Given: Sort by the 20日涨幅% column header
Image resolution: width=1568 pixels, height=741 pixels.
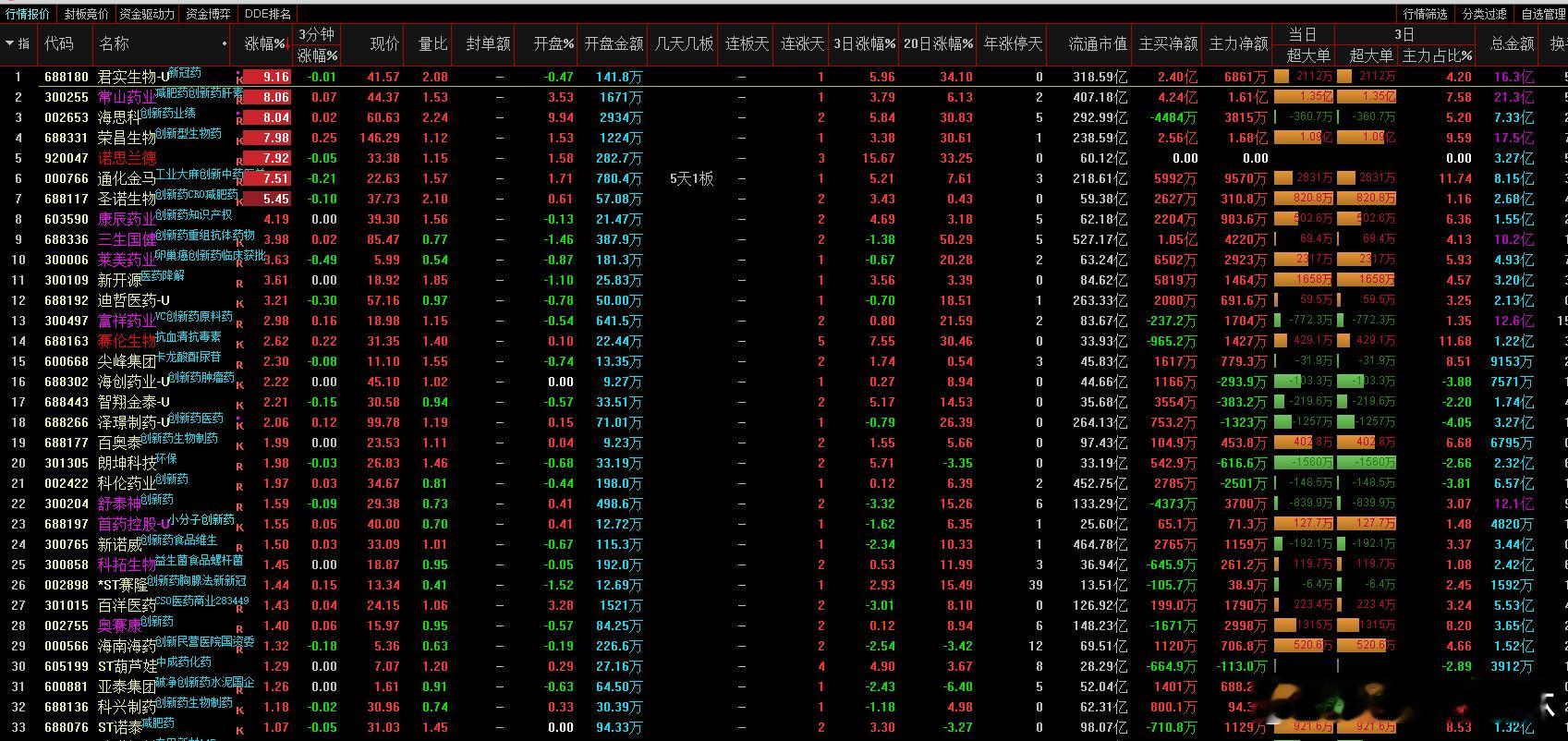Looking at the screenshot, I should (x=938, y=43).
